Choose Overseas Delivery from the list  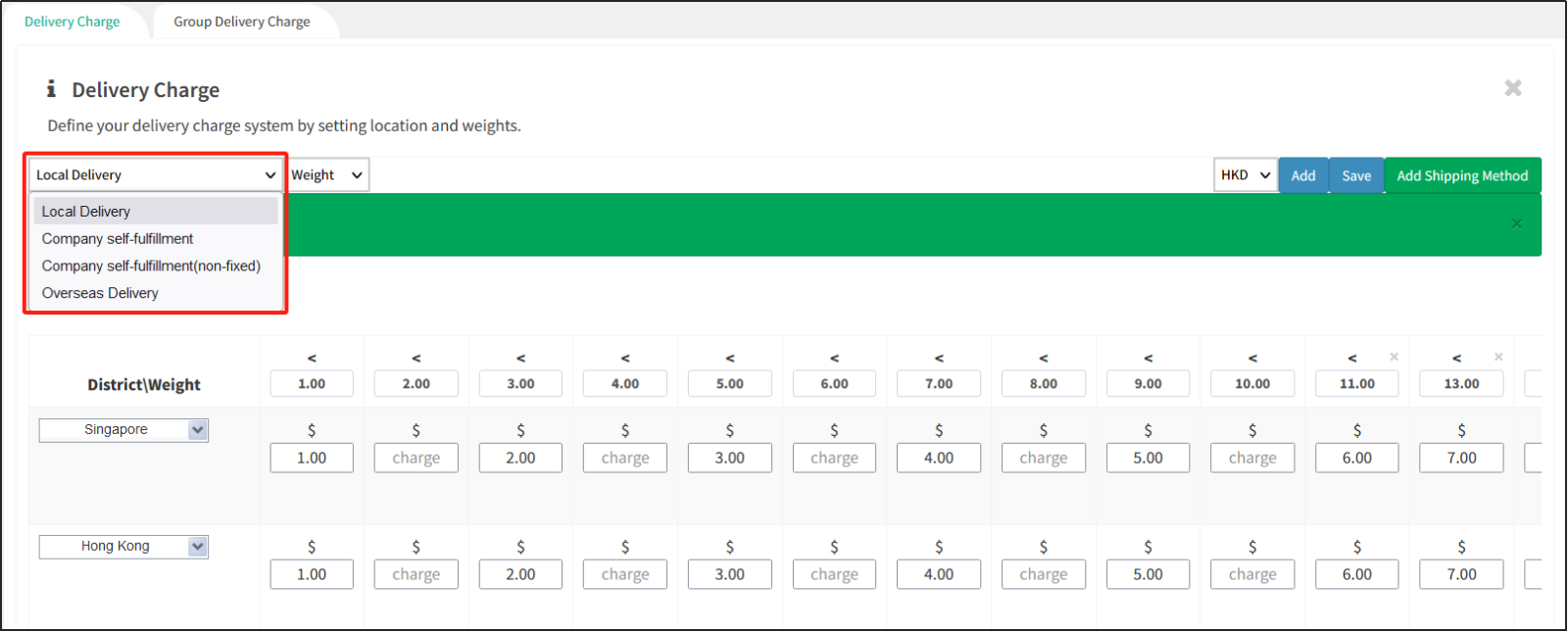(x=100, y=293)
